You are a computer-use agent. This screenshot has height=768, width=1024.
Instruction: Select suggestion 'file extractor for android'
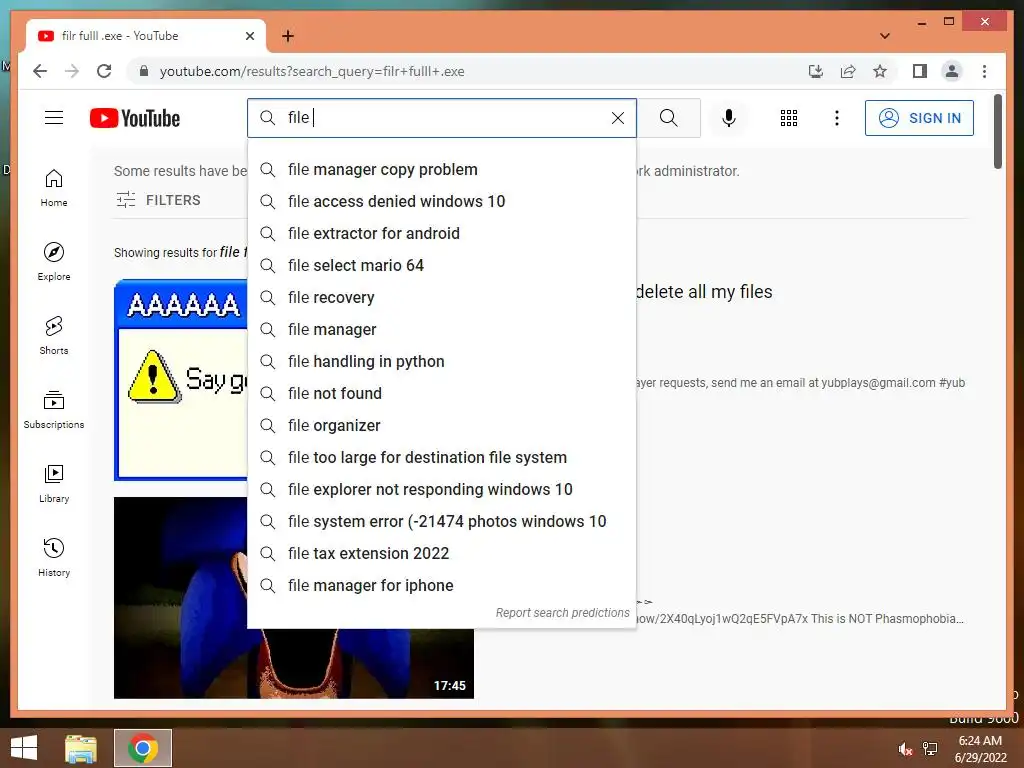tap(441, 234)
